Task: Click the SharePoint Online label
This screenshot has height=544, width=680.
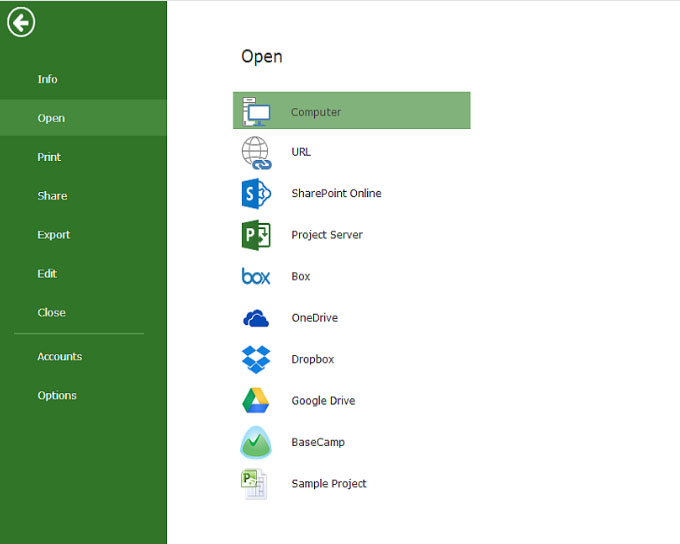Action: pyautogui.click(x=336, y=193)
